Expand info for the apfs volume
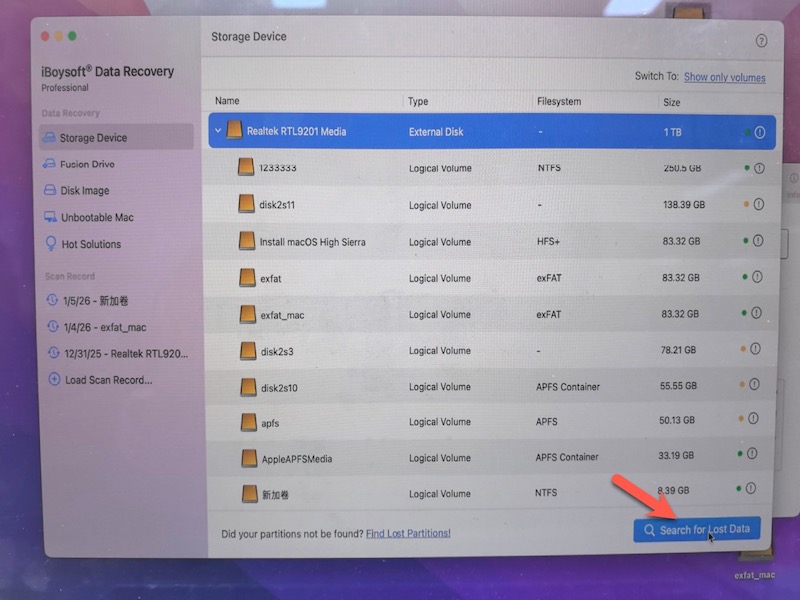Image resolution: width=800 pixels, height=600 pixels. click(755, 420)
